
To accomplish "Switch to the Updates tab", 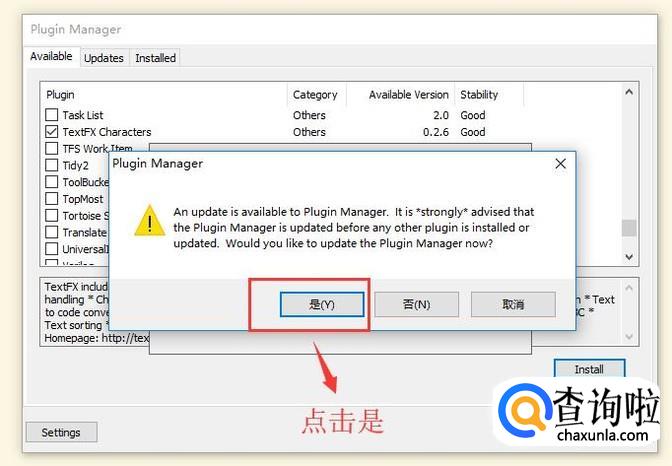I will coord(104,58).
